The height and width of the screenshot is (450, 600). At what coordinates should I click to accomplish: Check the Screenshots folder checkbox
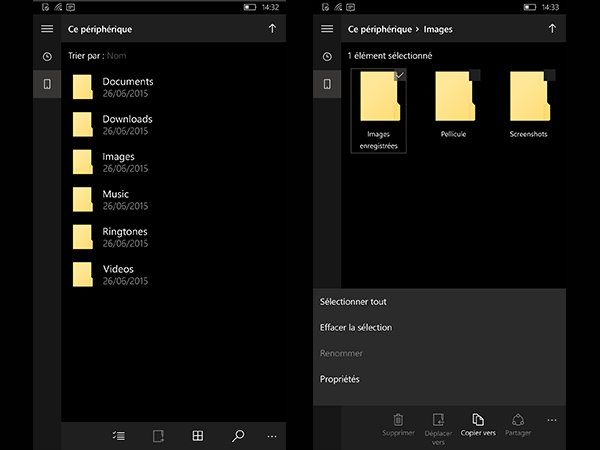pos(550,76)
